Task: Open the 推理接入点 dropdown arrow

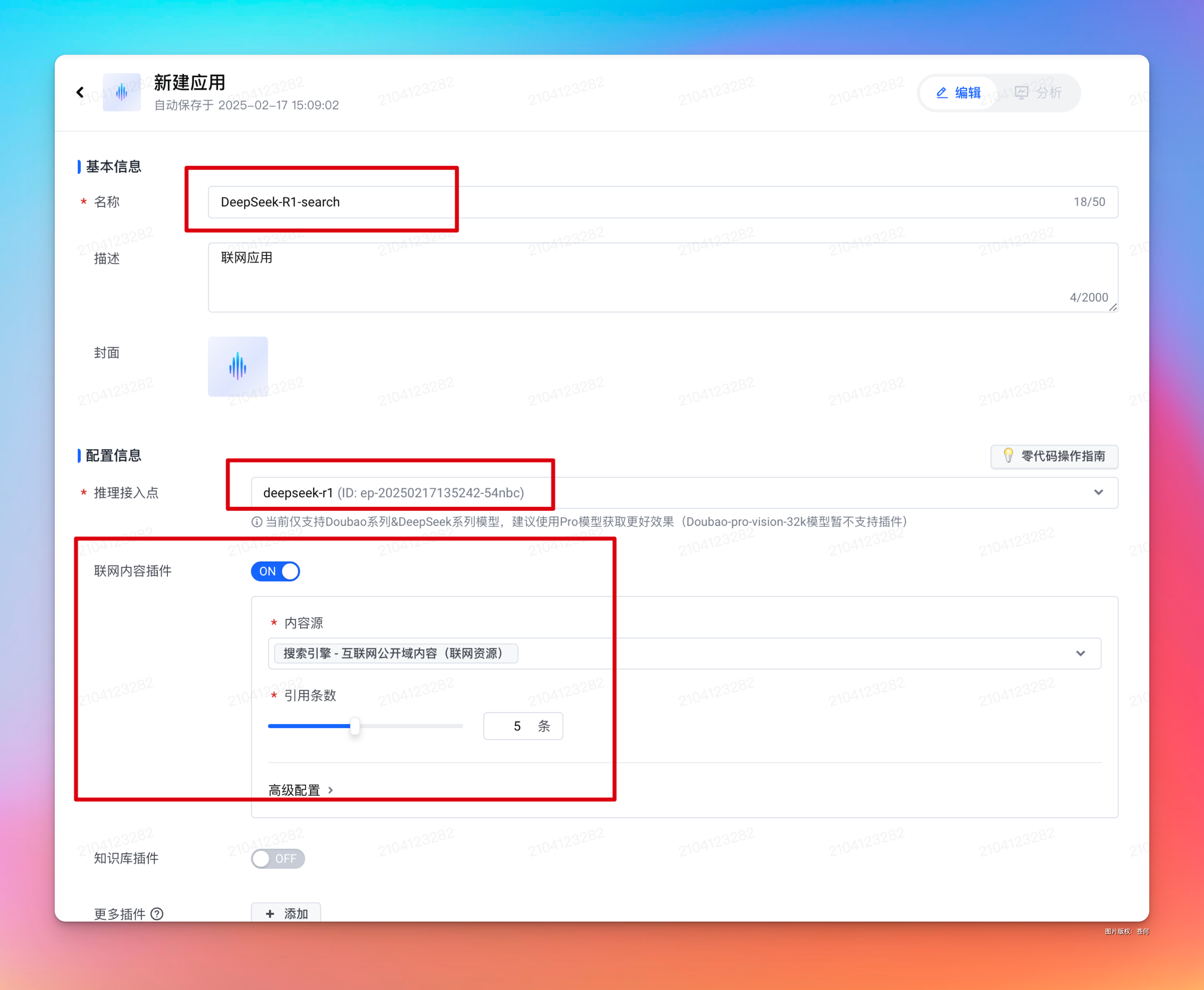Action: pos(1098,492)
